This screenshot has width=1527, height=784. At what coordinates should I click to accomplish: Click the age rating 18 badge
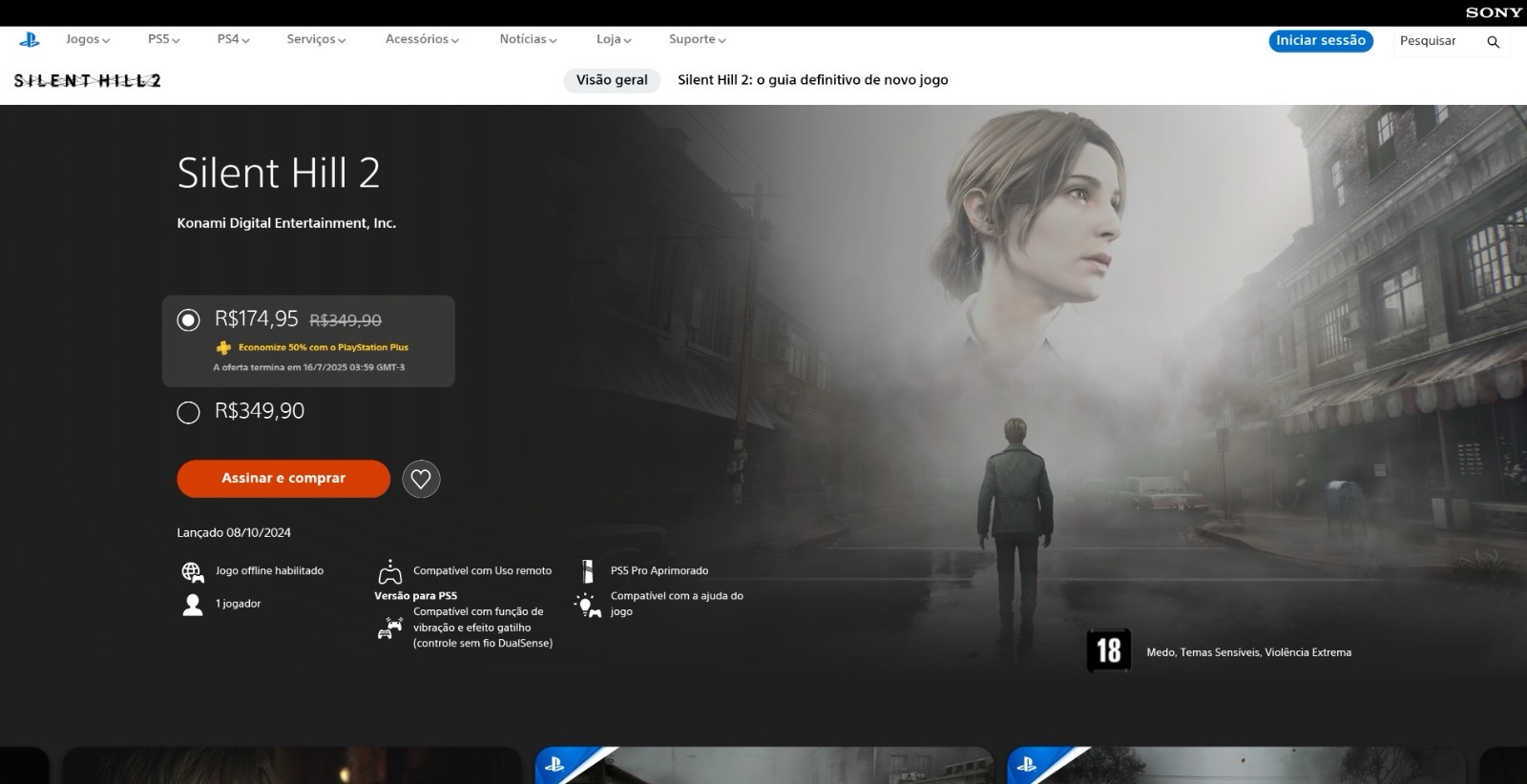[1108, 650]
